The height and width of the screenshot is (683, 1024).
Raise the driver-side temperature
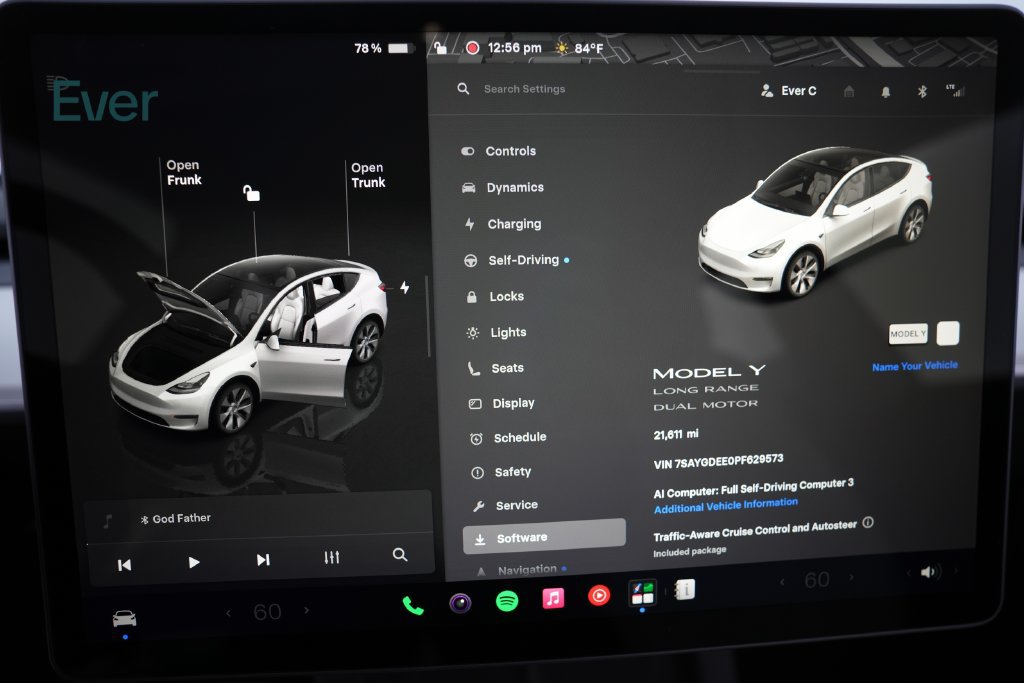[x=306, y=610]
